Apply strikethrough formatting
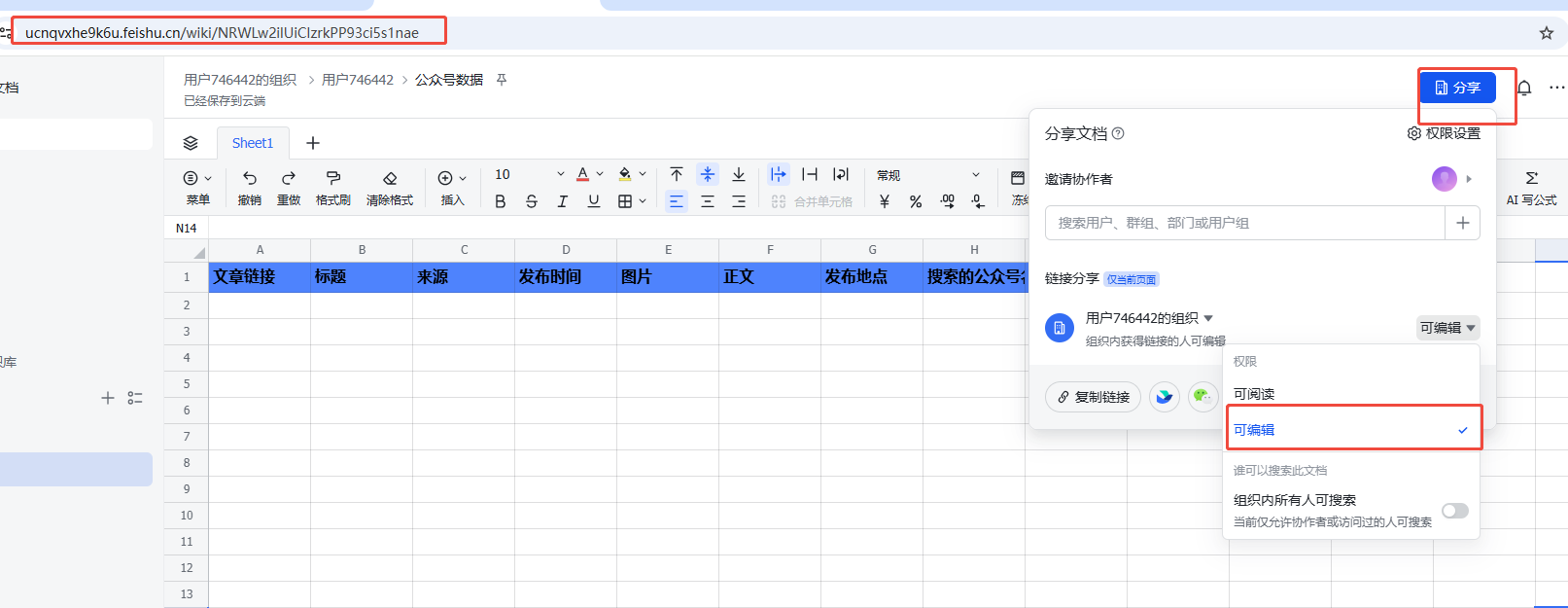Image resolution: width=1568 pixels, height=608 pixels. point(532,201)
